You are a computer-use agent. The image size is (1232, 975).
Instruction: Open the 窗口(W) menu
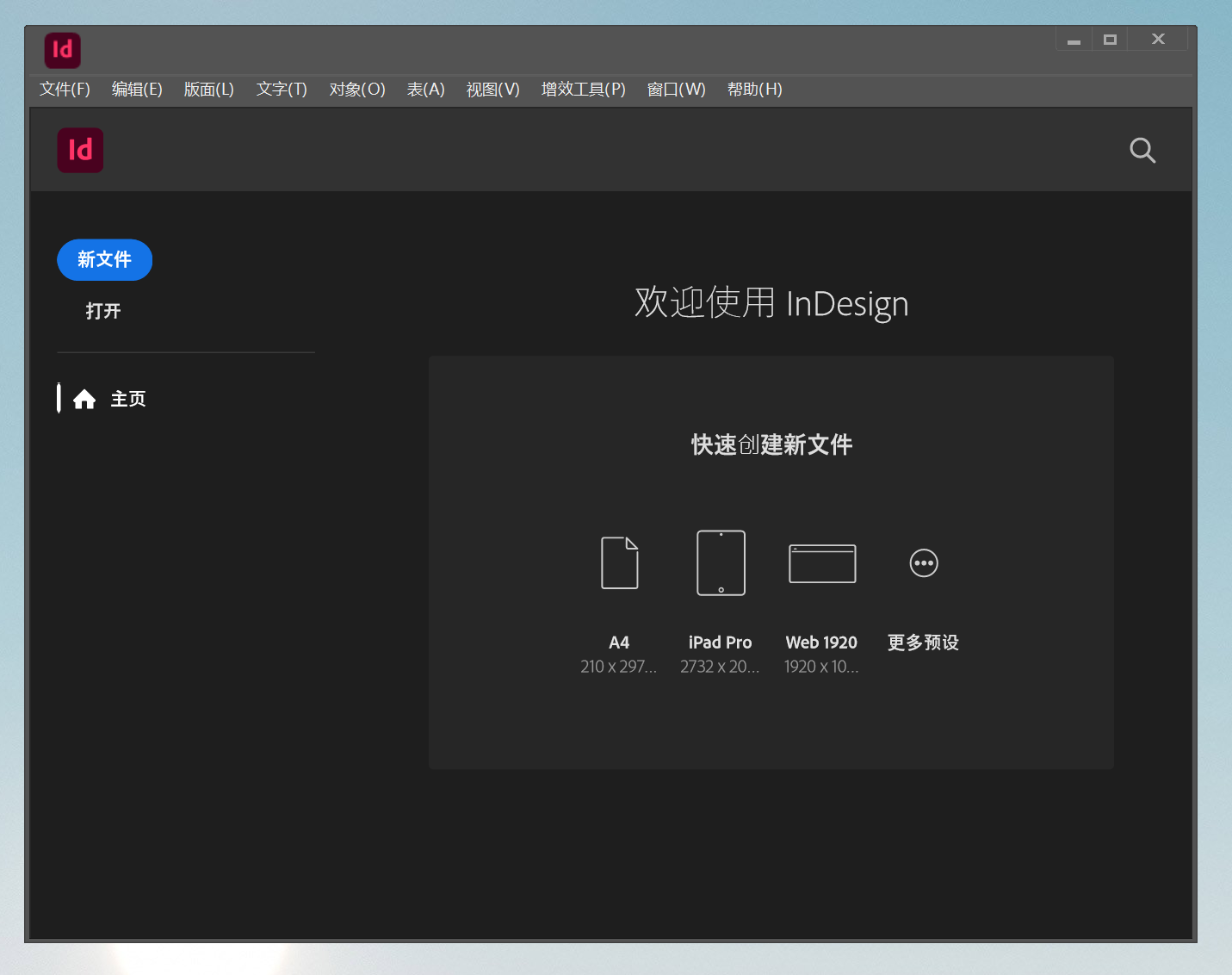click(x=677, y=90)
